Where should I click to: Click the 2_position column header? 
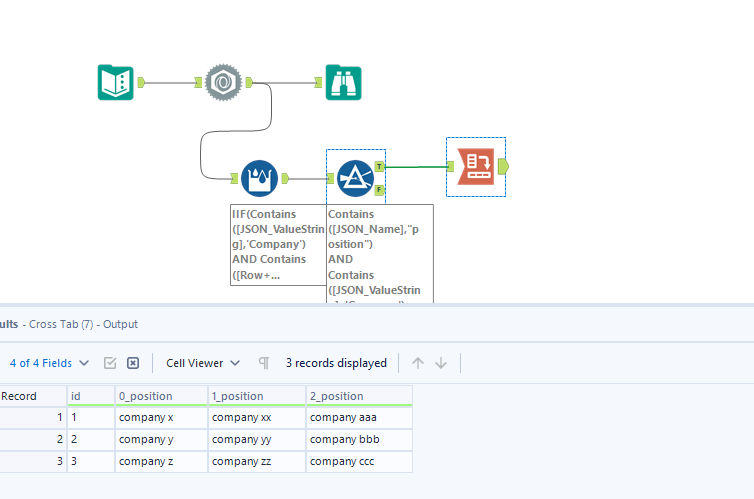[359, 396]
